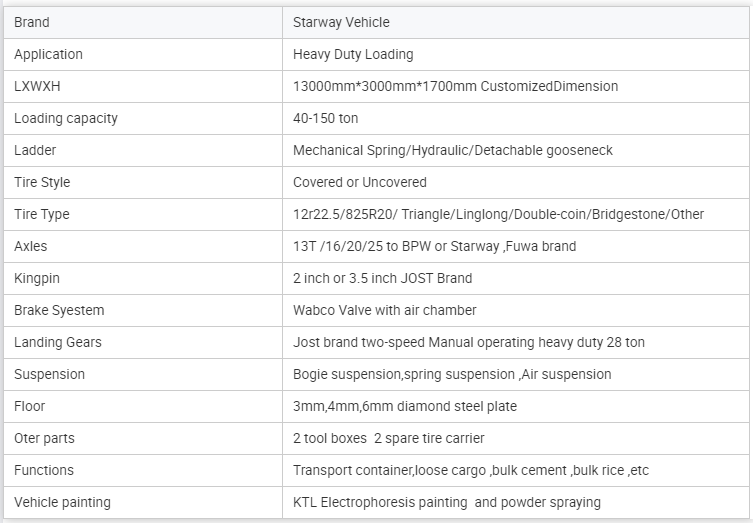Click the Tire Type label
Screen dimensions: 753x523
[x=42, y=214]
